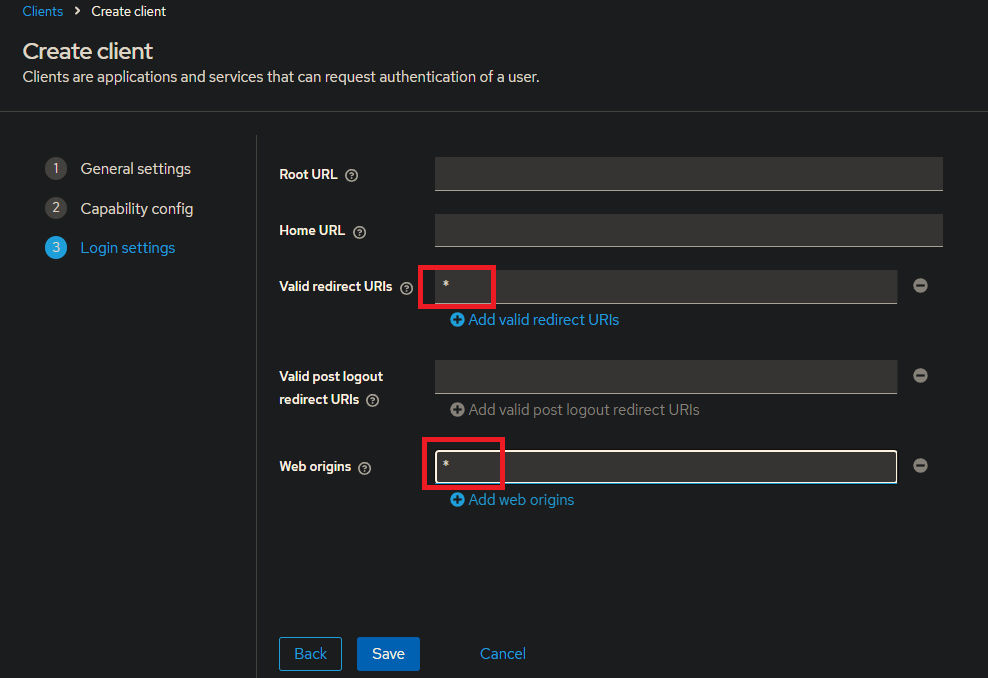Screen dimensions: 988x678
Task: Click the Create client page heading
Action: pyautogui.click(x=88, y=51)
